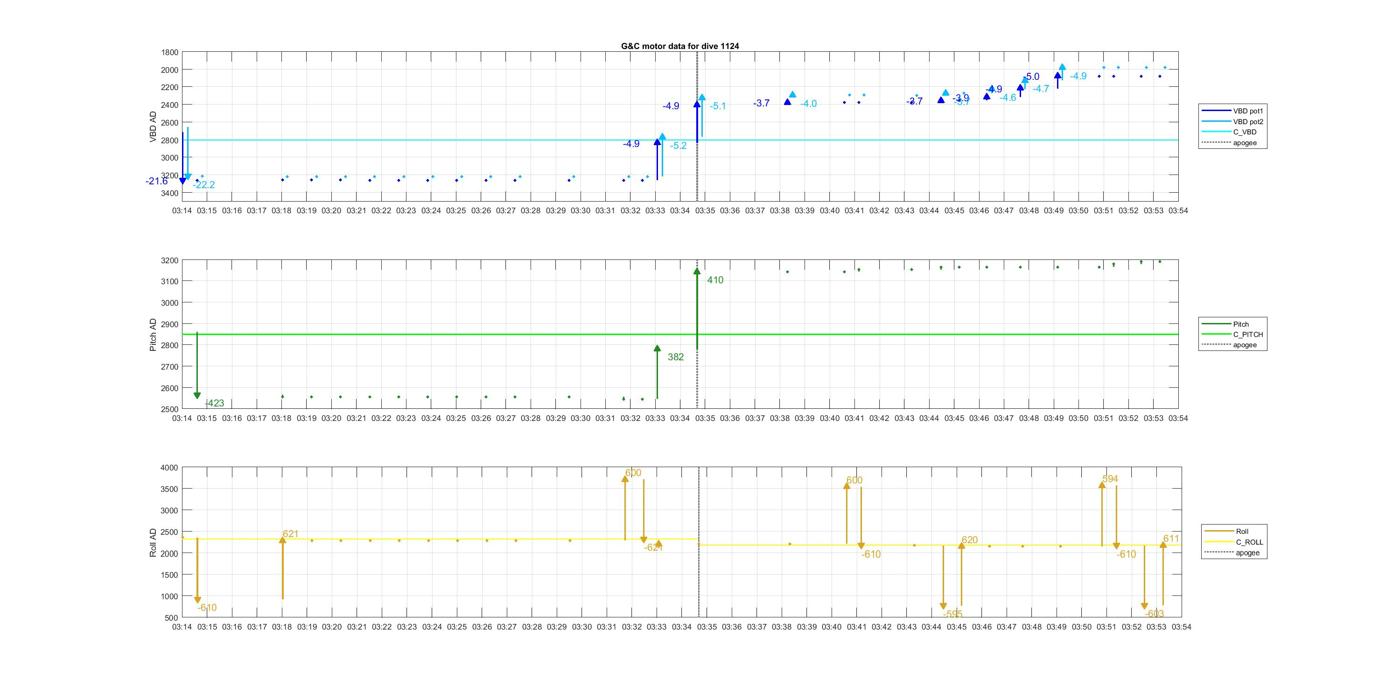The width and height of the screenshot is (1400, 693).
Task: Click the '3100' tick on the Pitch axis
Action: (170, 282)
